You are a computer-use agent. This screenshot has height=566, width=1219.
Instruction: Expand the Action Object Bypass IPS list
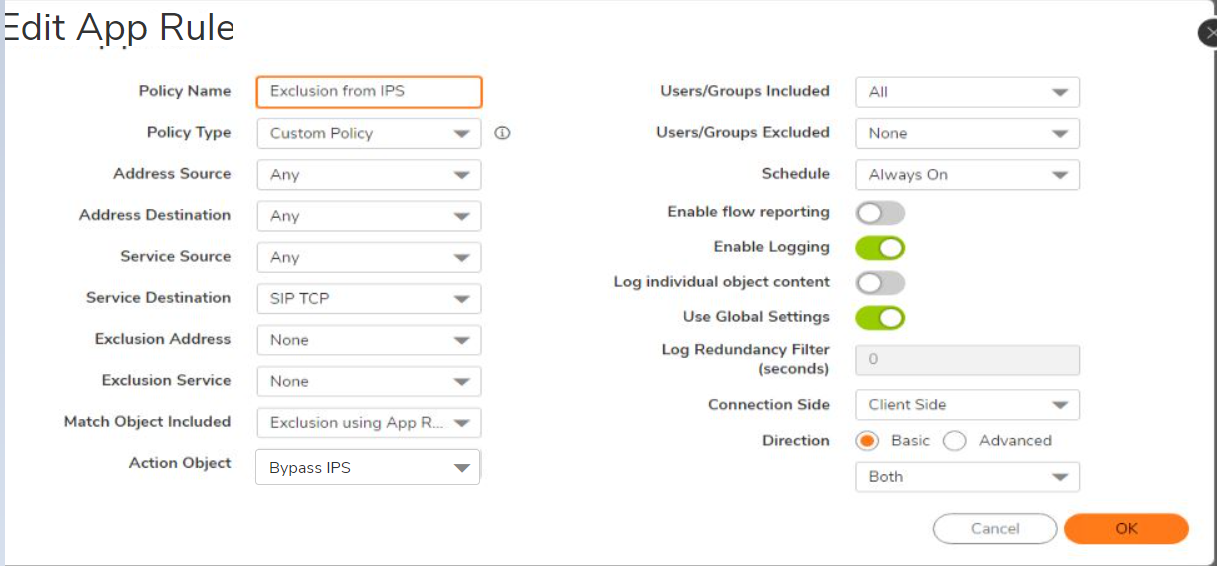[x=368, y=468]
